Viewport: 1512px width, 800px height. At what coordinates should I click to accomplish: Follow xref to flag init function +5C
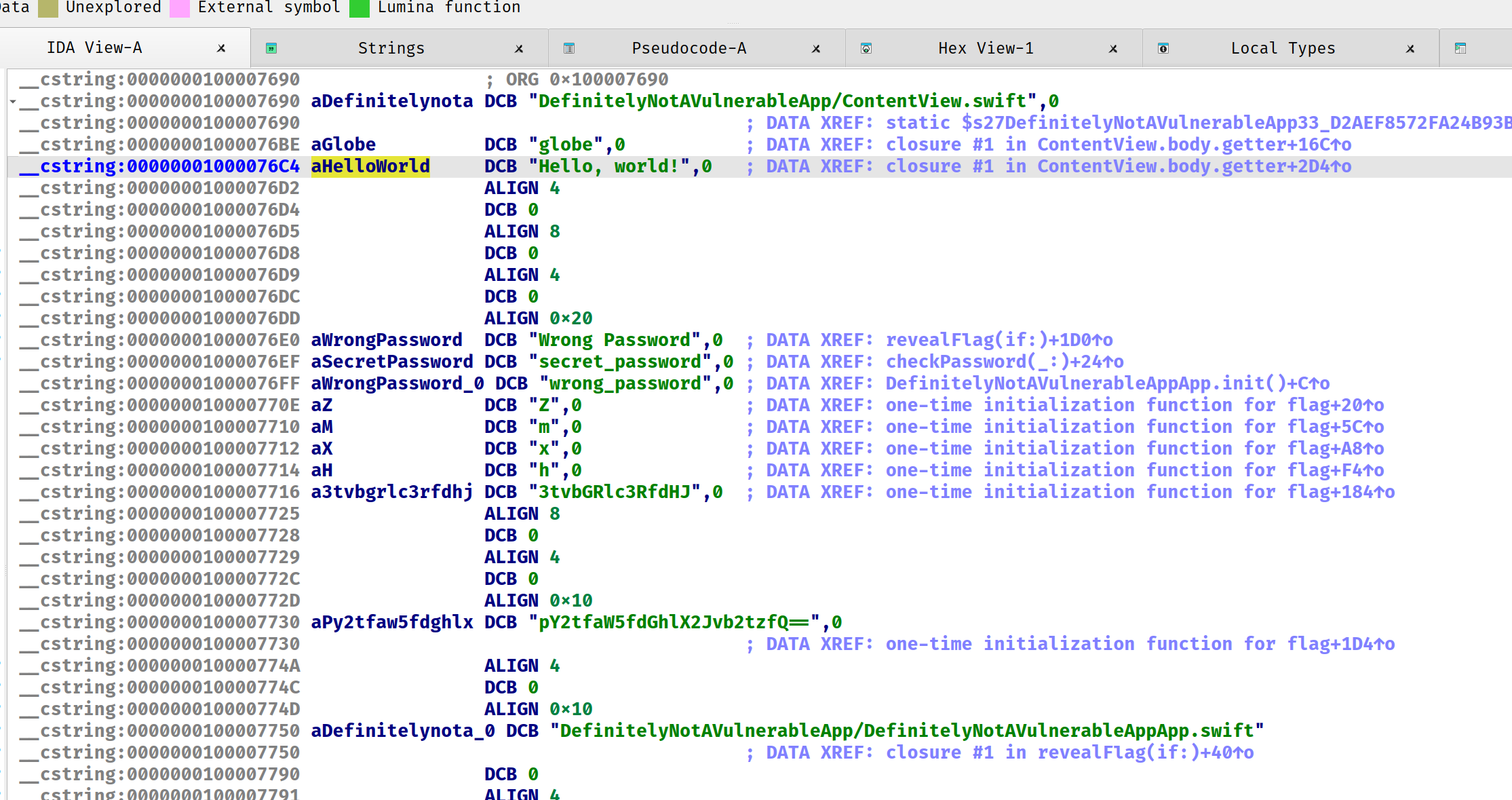[1135, 427]
